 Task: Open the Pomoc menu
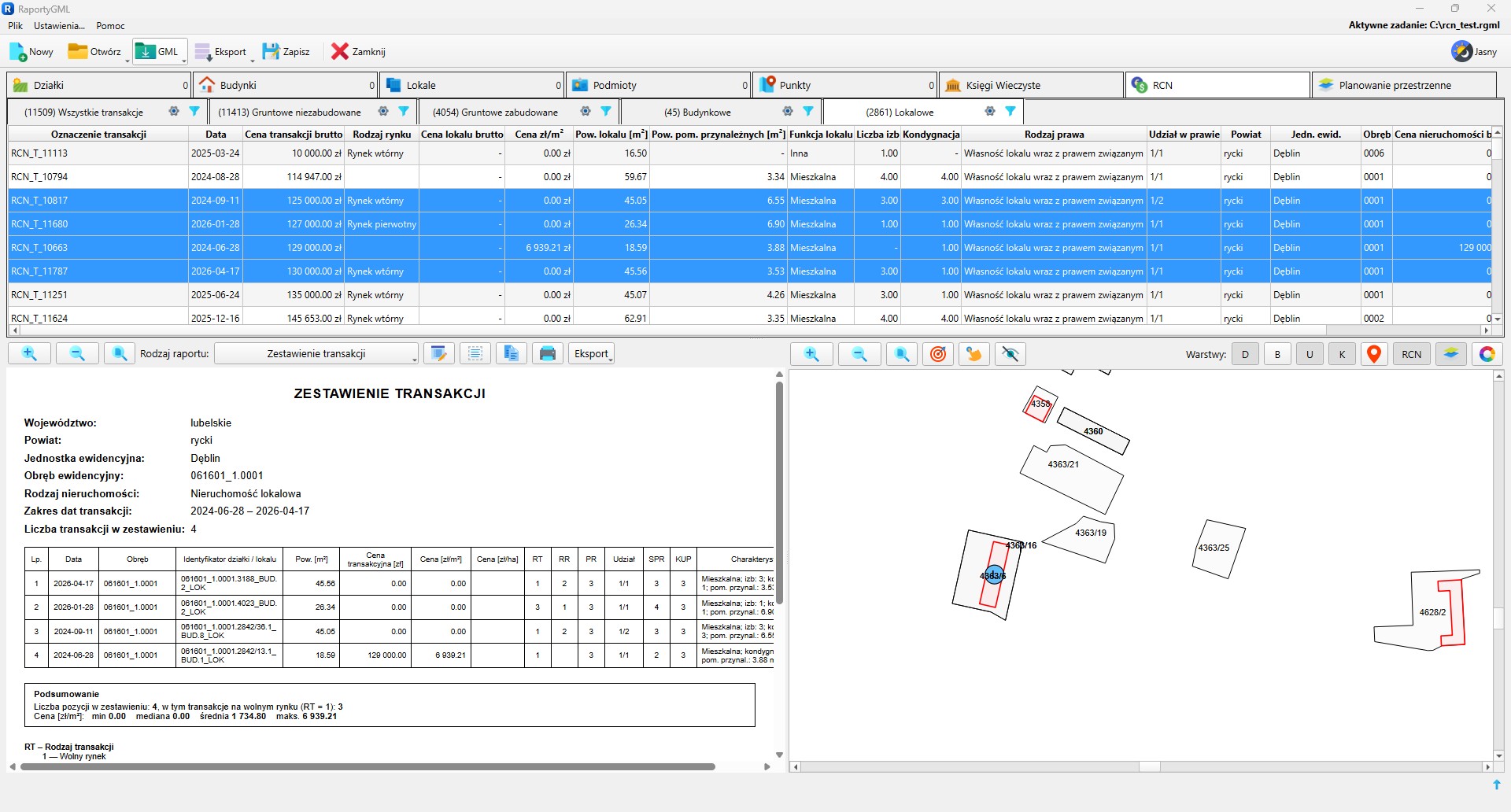coord(110,26)
